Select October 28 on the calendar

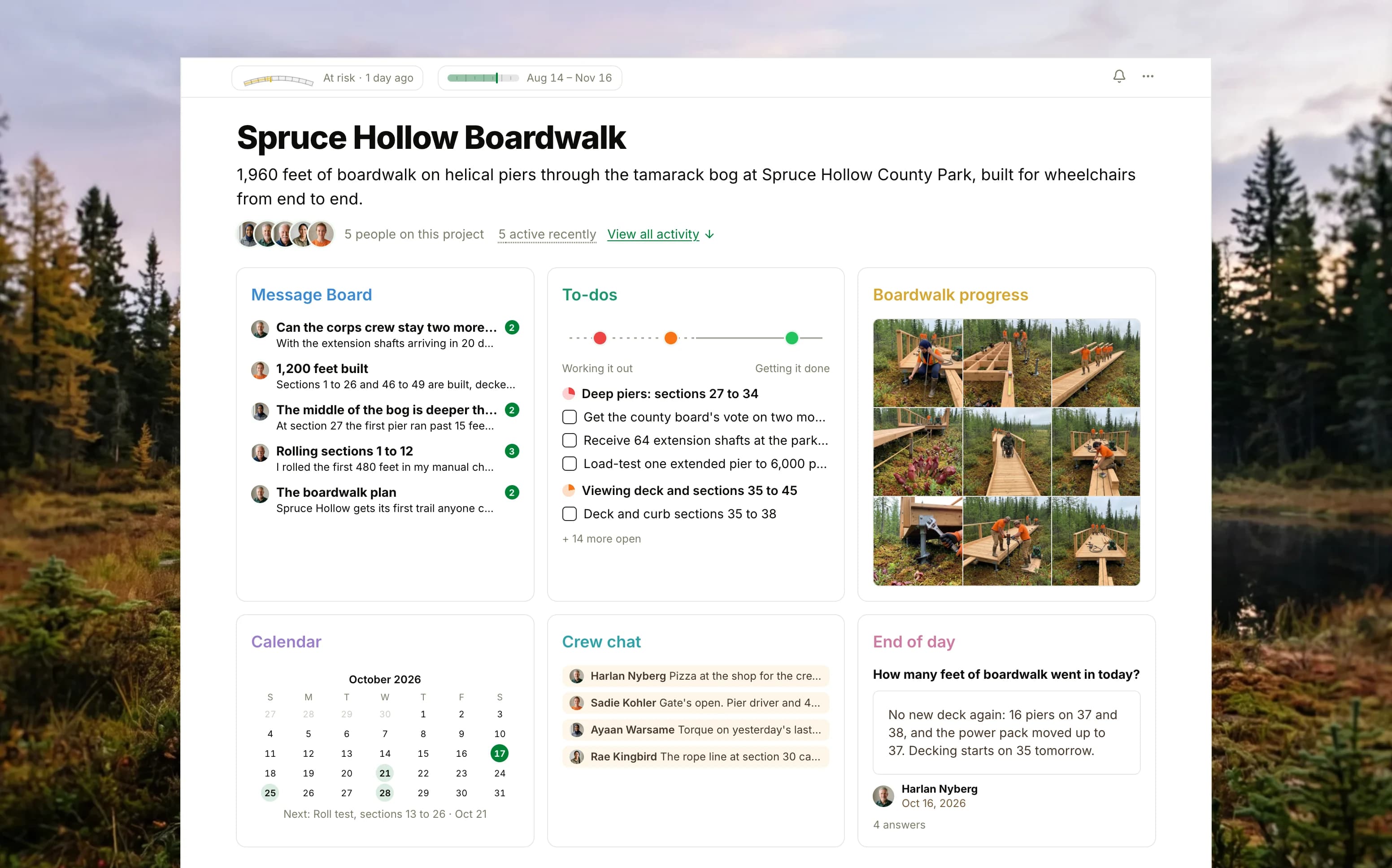point(385,793)
